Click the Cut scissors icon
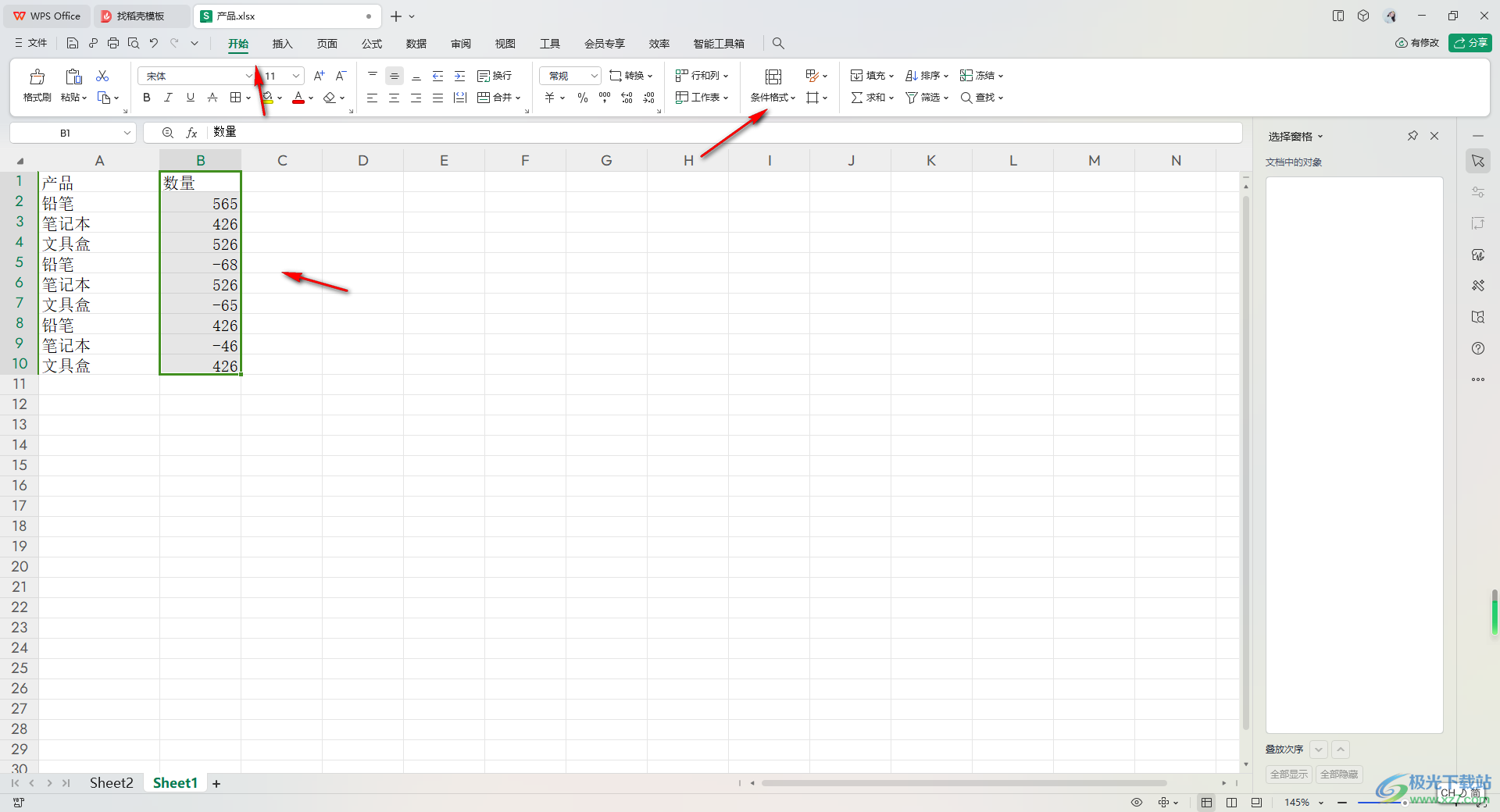This screenshot has height=812, width=1500. click(102, 76)
